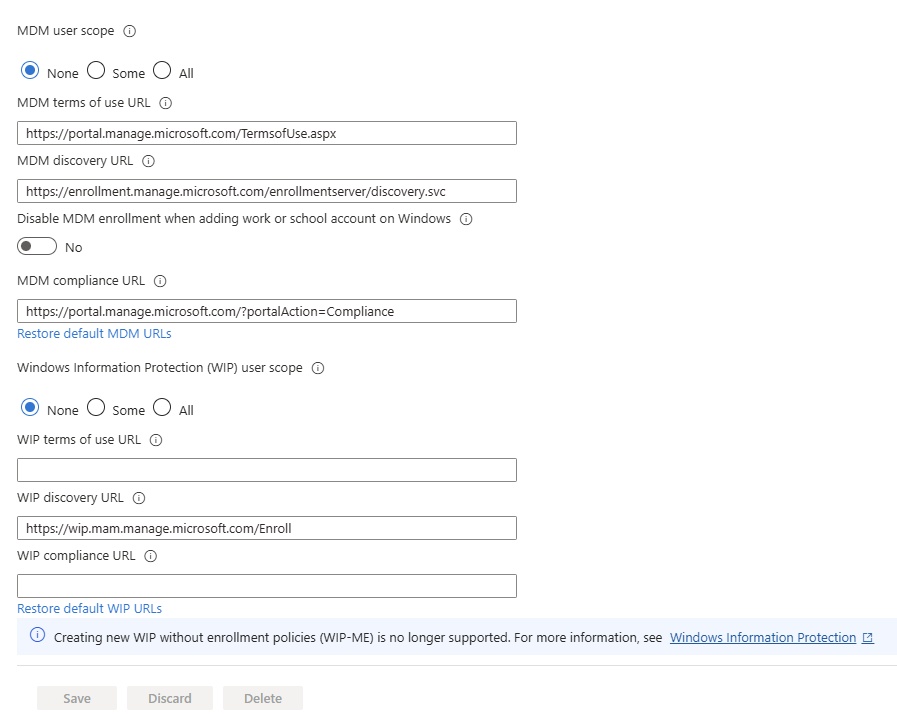
Task: Click the MDM discovery URL text field
Action: pos(267,191)
